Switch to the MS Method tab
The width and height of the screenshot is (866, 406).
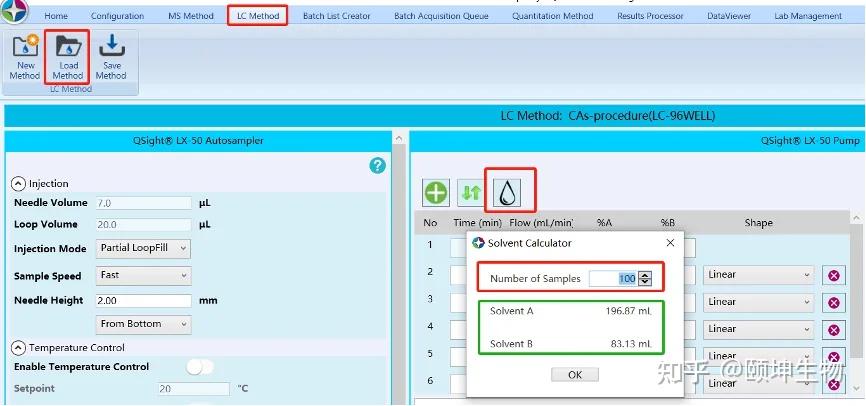(191, 16)
